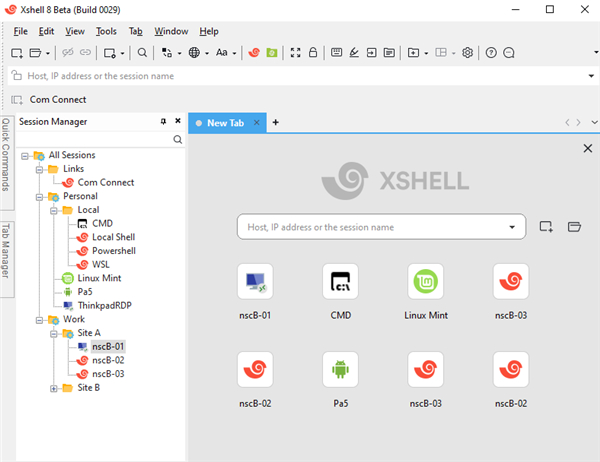Click the New Session toolbar icon

point(17,53)
